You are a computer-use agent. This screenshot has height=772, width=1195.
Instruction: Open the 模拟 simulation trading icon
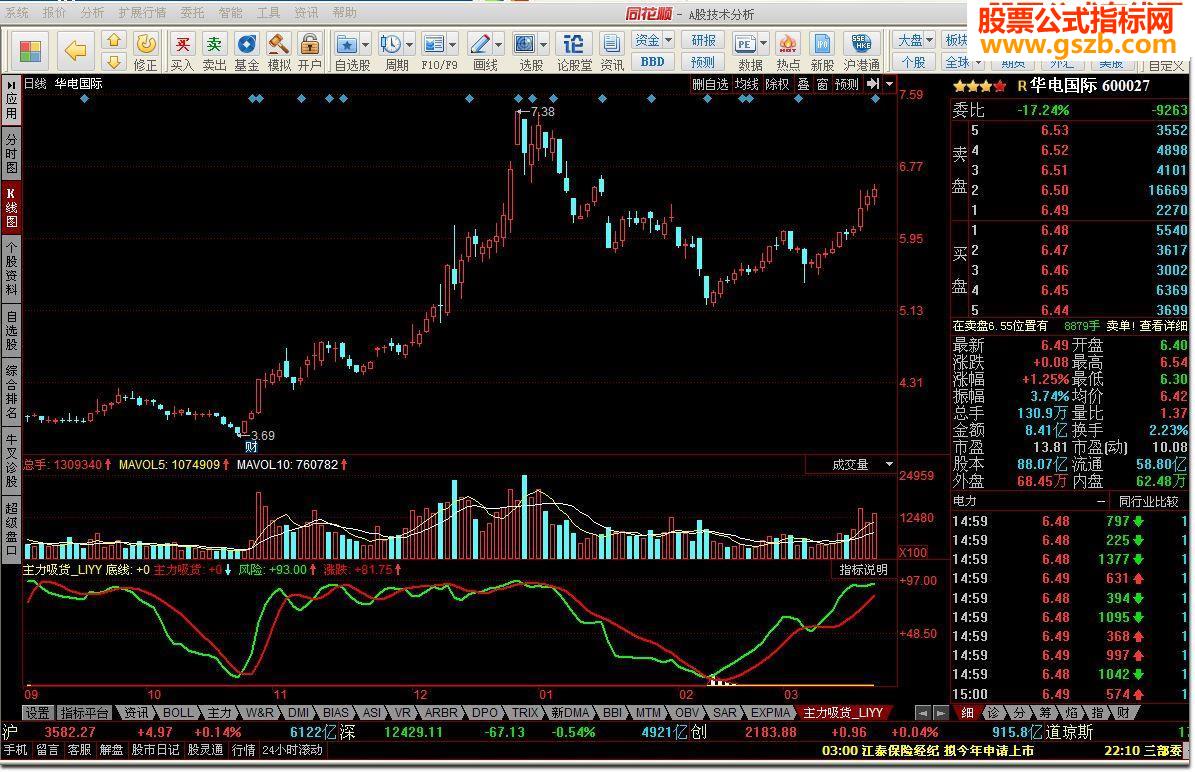click(x=279, y=51)
